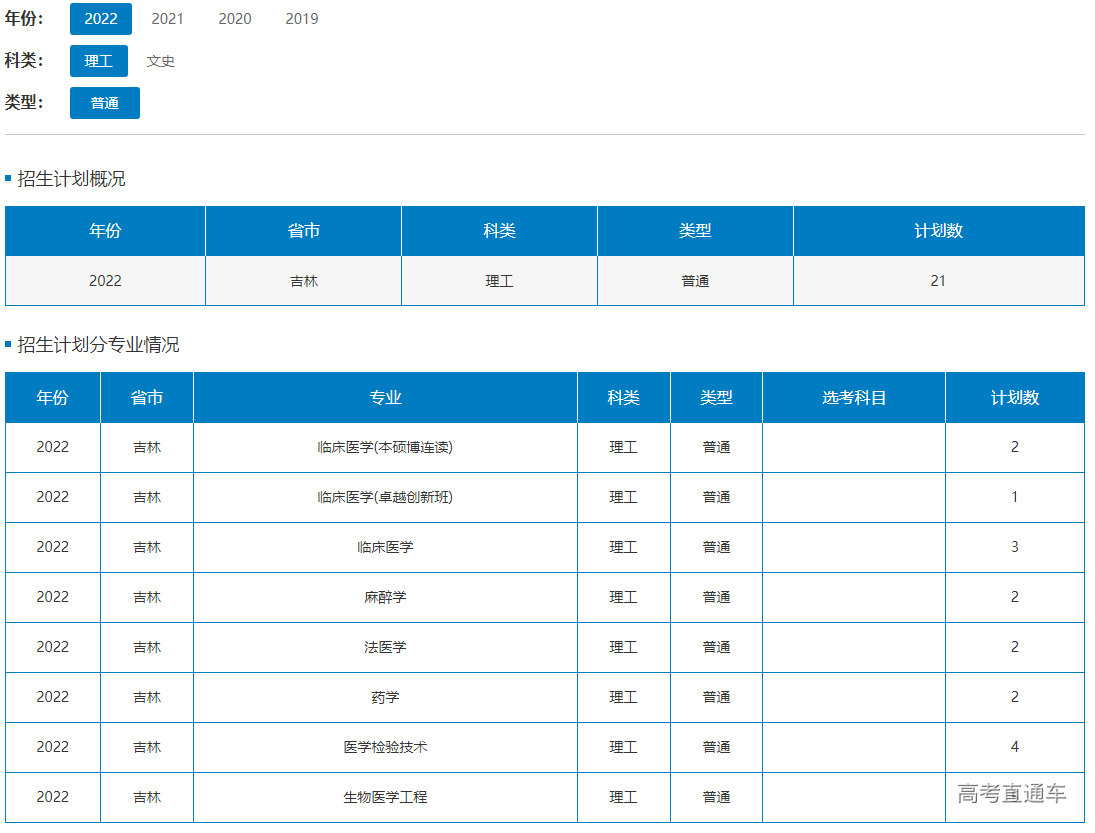Switch to year 2020
The height and width of the screenshot is (833, 1095).
(x=235, y=19)
